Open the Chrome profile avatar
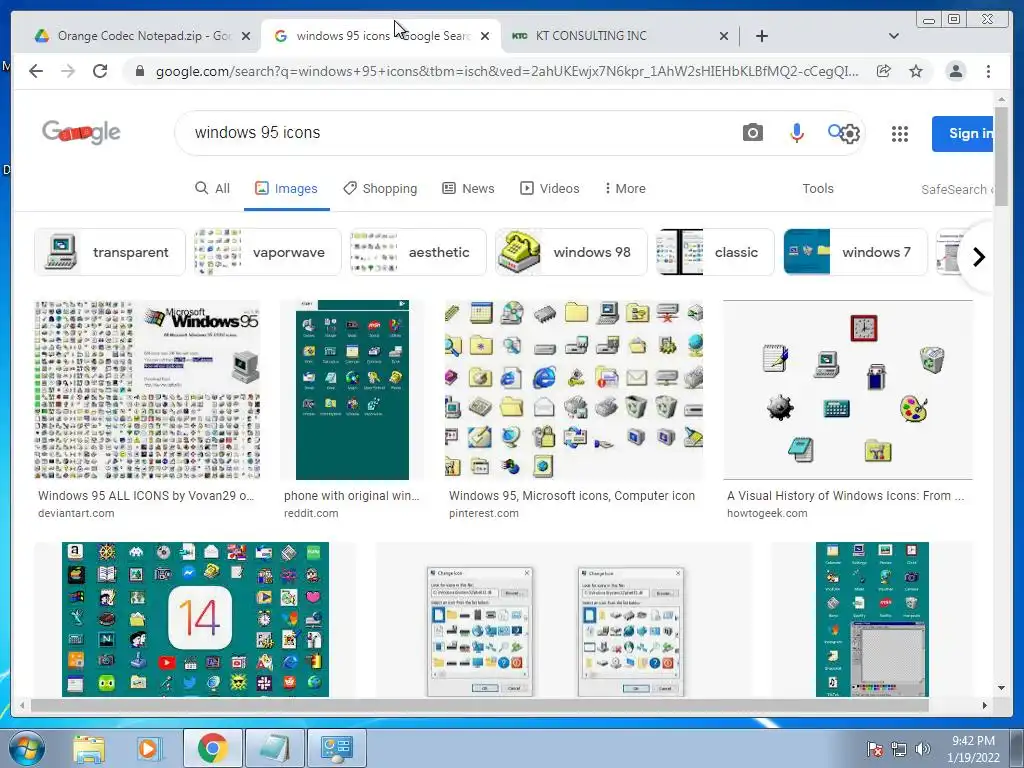Image resolution: width=1024 pixels, height=768 pixels. [955, 71]
